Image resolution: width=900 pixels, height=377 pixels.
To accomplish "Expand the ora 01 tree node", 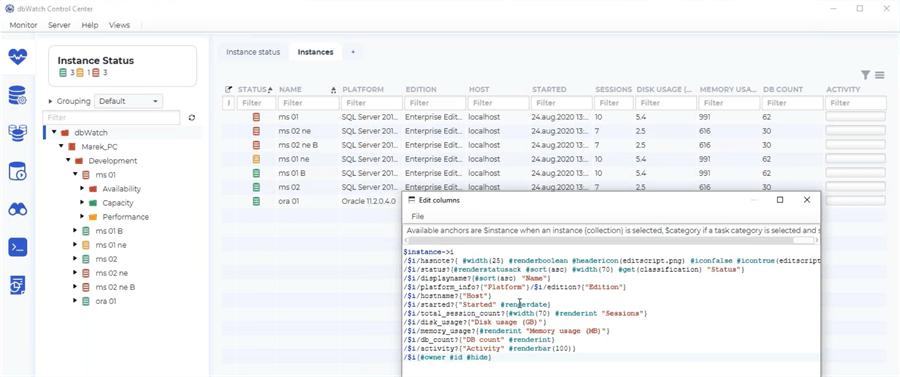I will point(75,301).
